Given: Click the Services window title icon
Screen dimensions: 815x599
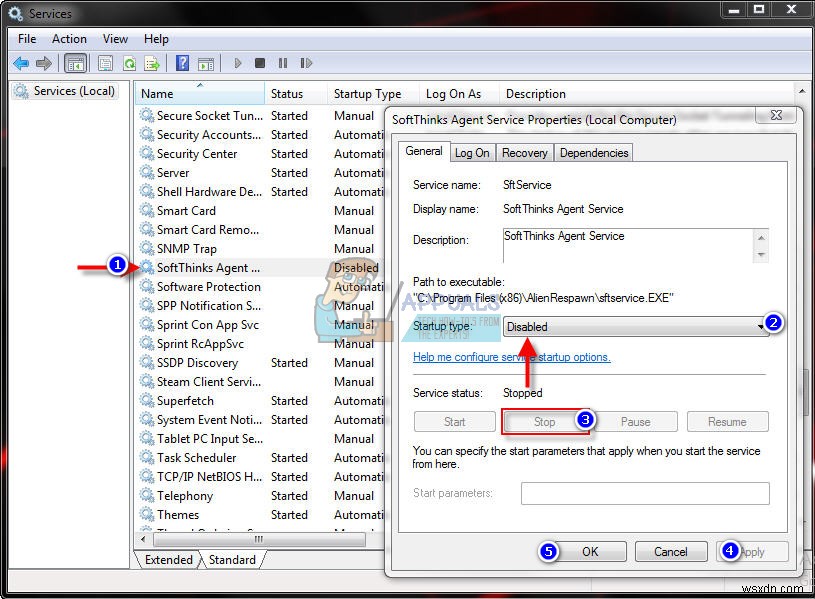Looking at the screenshot, I should coord(16,13).
